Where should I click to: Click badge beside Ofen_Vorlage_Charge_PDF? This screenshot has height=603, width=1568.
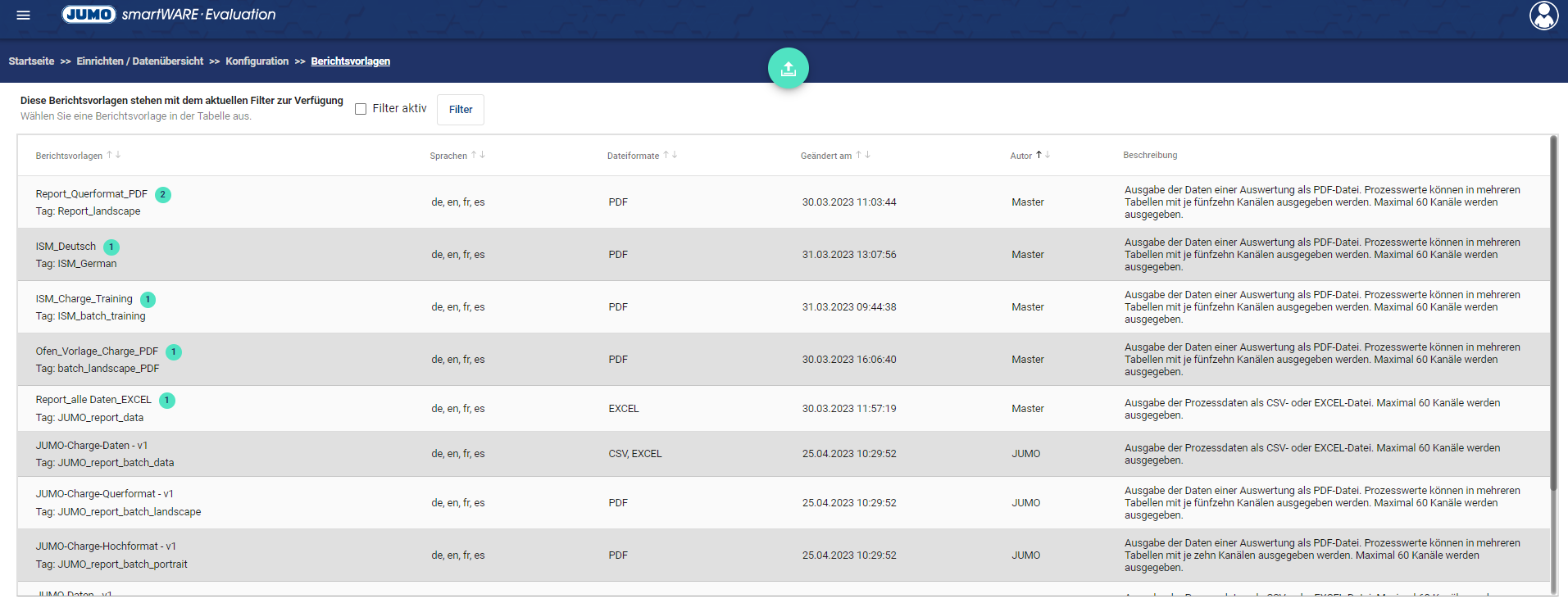coord(174,352)
